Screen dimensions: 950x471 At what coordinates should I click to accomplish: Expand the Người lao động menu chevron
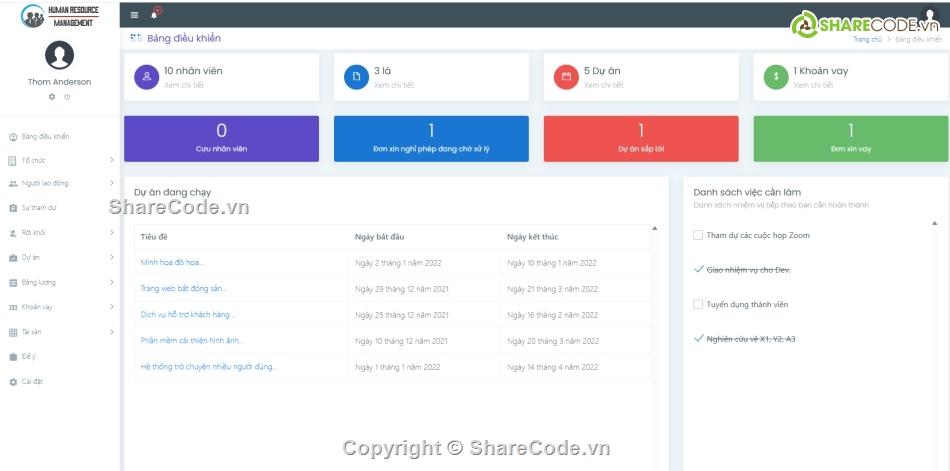click(111, 183)
